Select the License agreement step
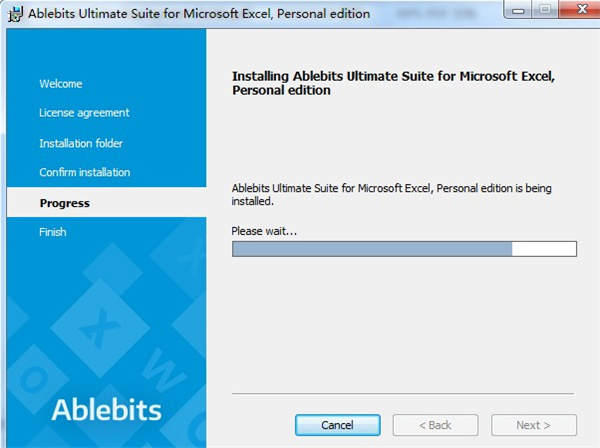 (84, 112)
